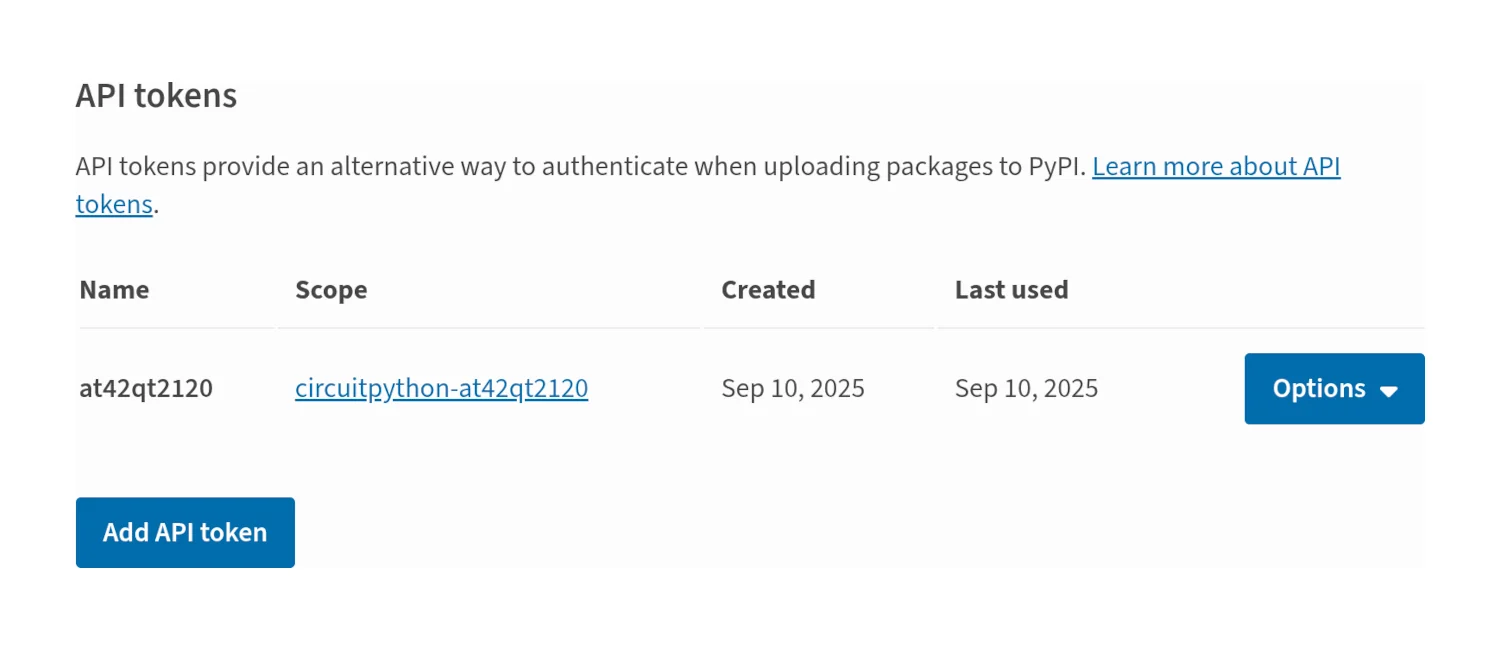Click the "Options" label text on the button
This screenshot has width=1500, height=650.
(1318, 389)
